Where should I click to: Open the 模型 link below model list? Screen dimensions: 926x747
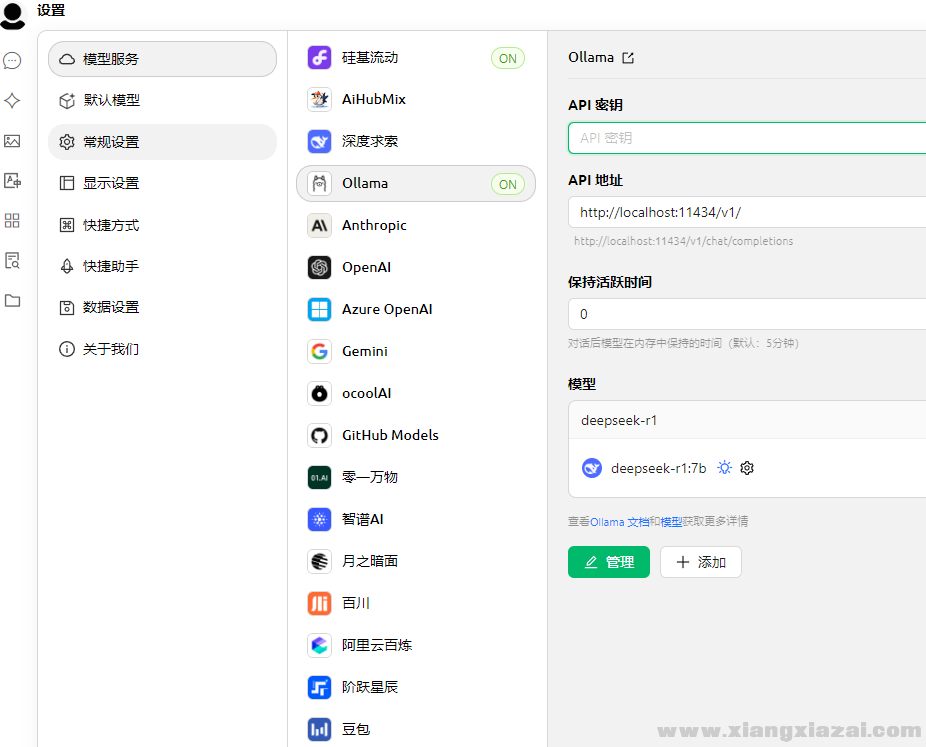pyautogui.click(x=671, y=522)
